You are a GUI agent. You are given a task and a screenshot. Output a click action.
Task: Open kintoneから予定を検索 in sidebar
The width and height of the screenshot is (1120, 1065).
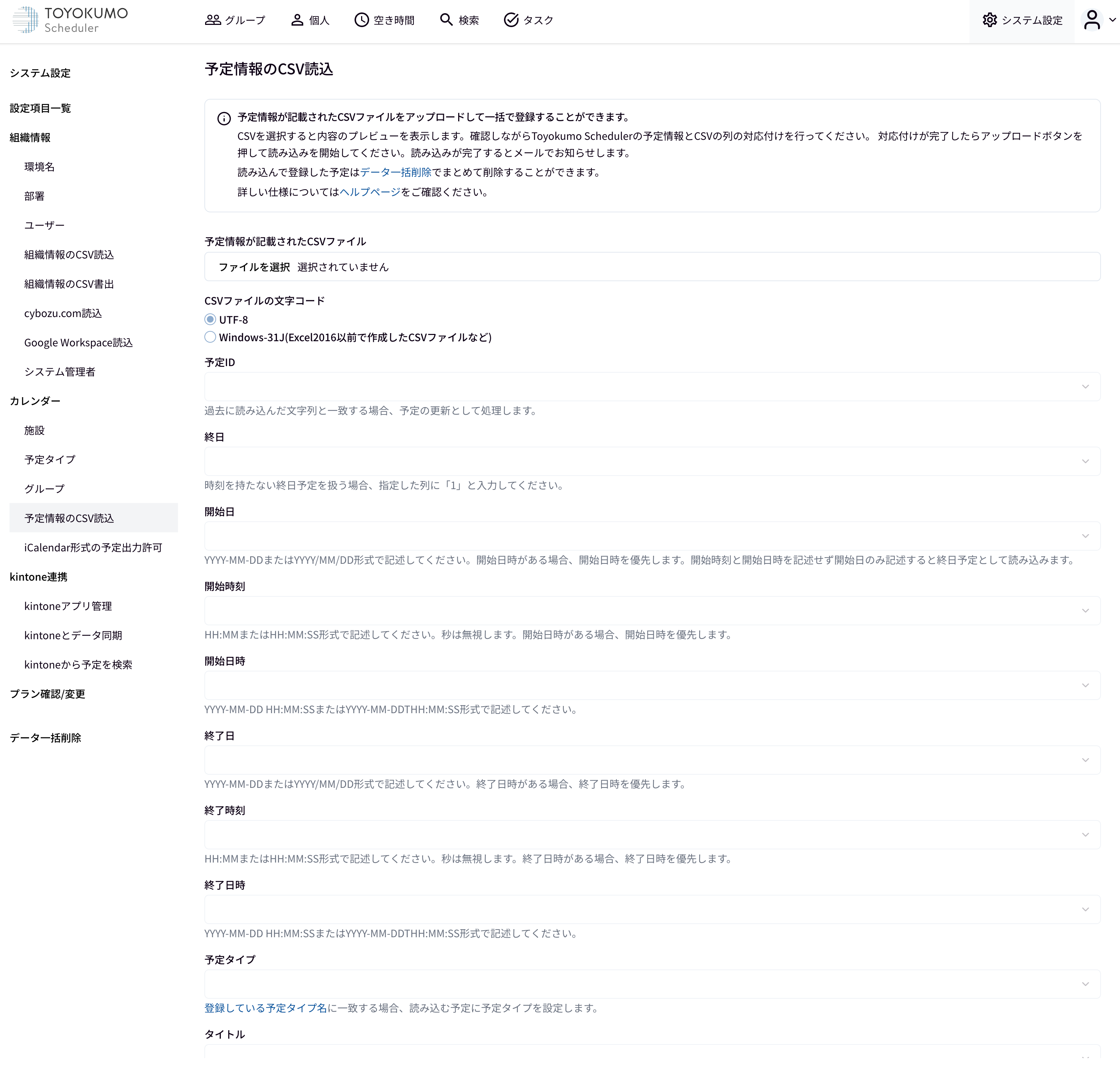coord(78,664)
